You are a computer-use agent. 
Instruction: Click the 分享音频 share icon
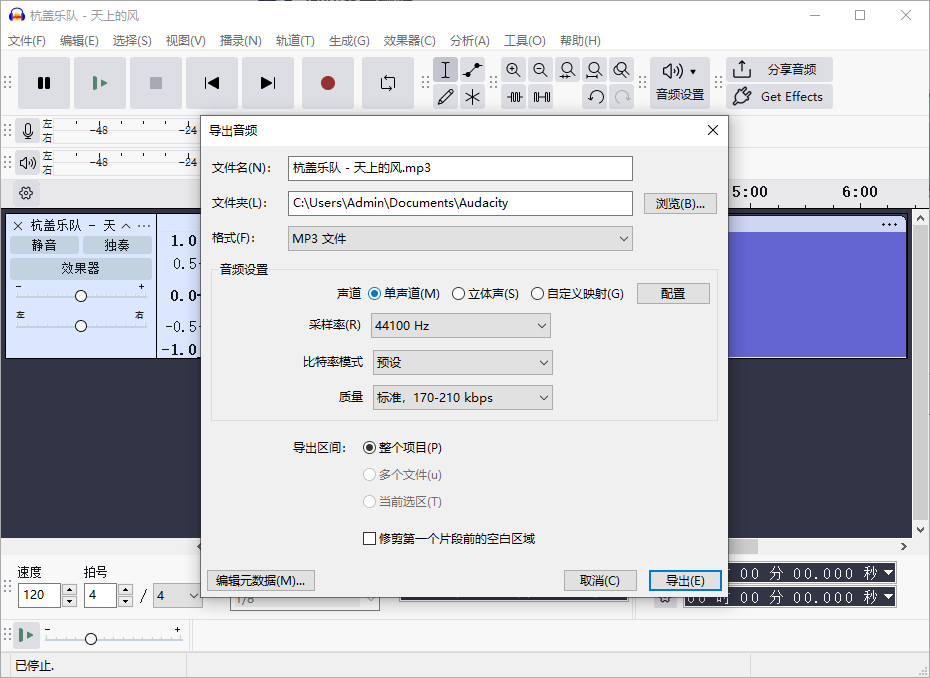click(x=741, y=69)
